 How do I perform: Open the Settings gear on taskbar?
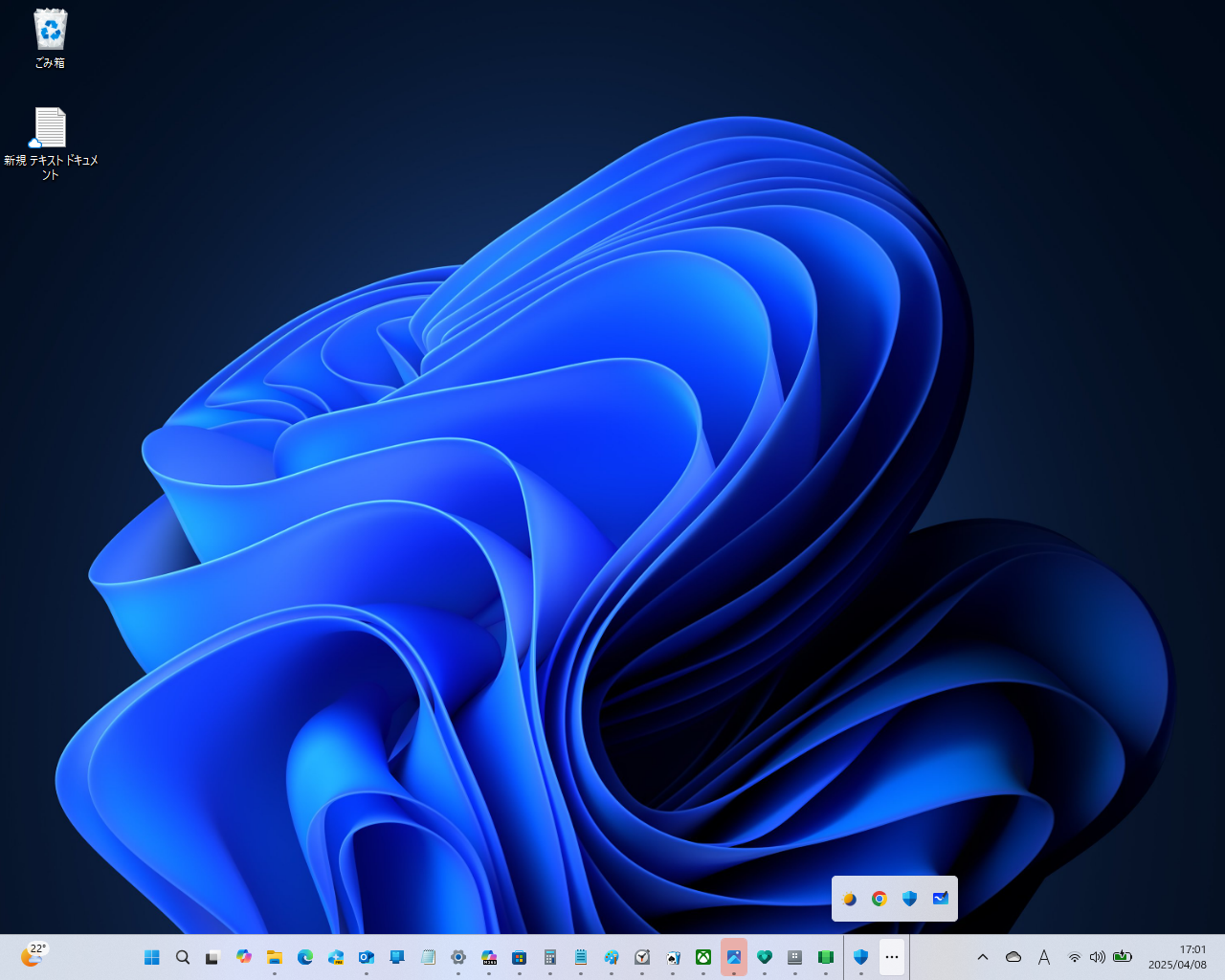click(x=458, y=957)
